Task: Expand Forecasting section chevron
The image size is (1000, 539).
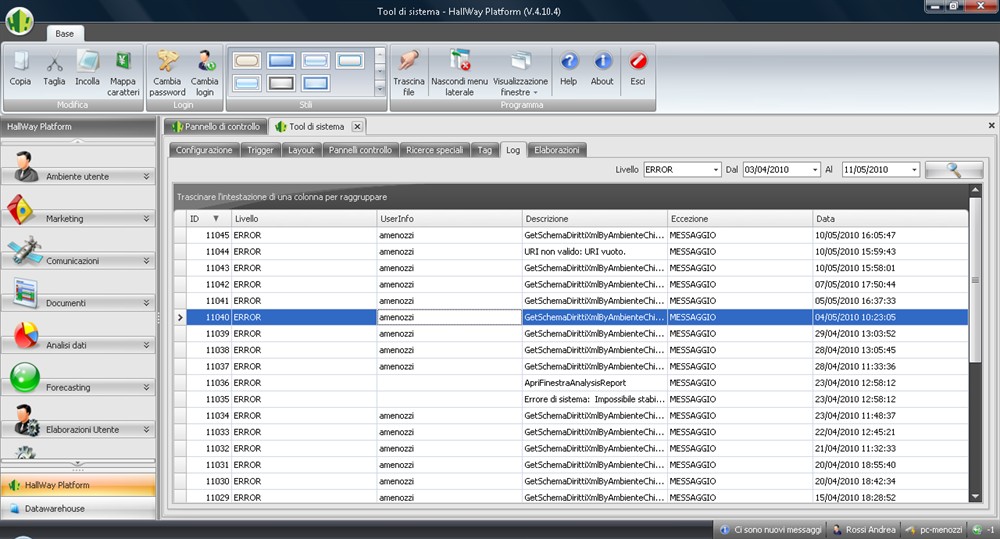Action: click(146, 387)
